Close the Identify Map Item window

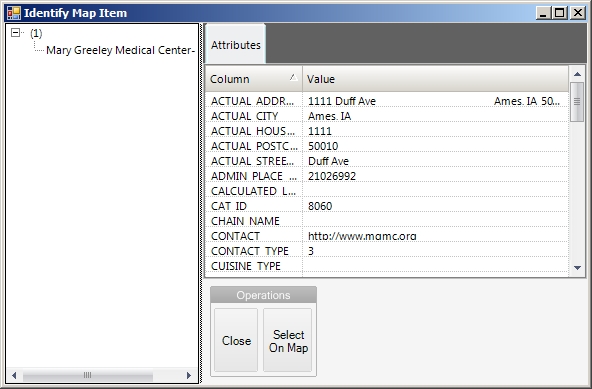click(x=578, y=13)
